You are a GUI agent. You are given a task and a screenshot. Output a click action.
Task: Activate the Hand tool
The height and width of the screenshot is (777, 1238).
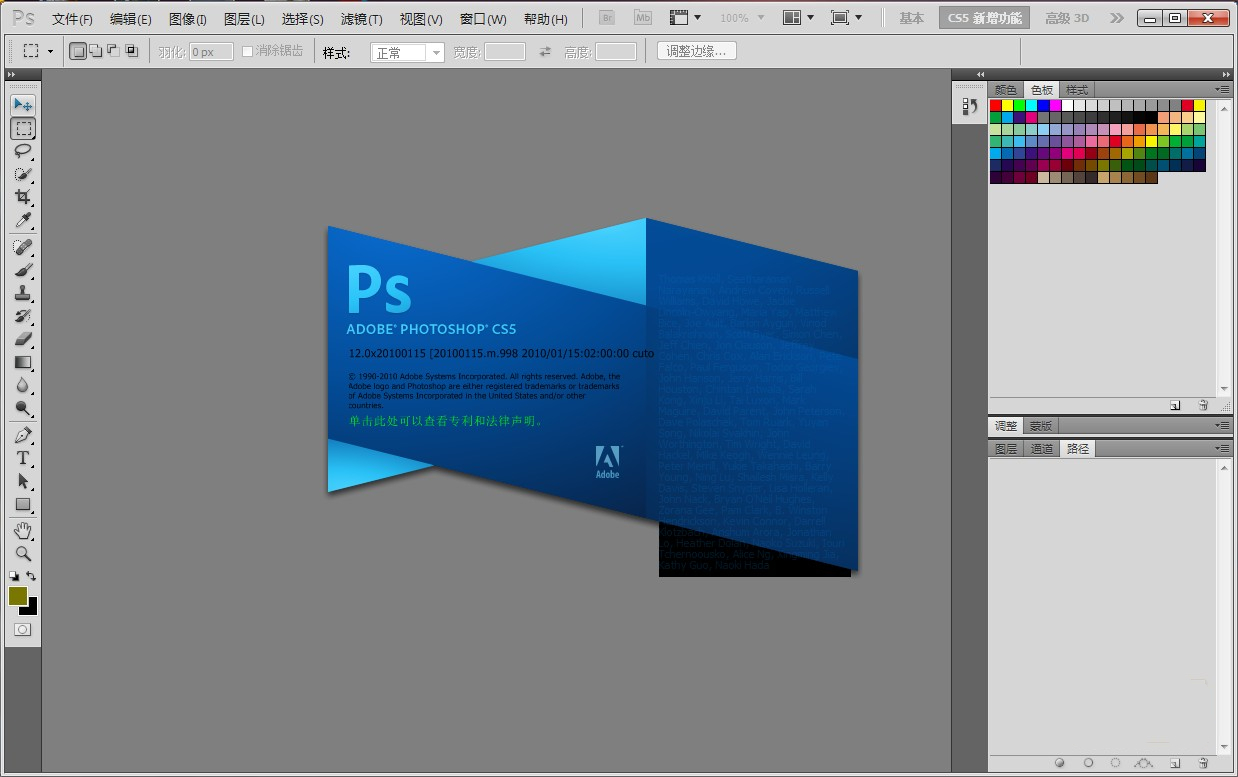coord(23,529)
